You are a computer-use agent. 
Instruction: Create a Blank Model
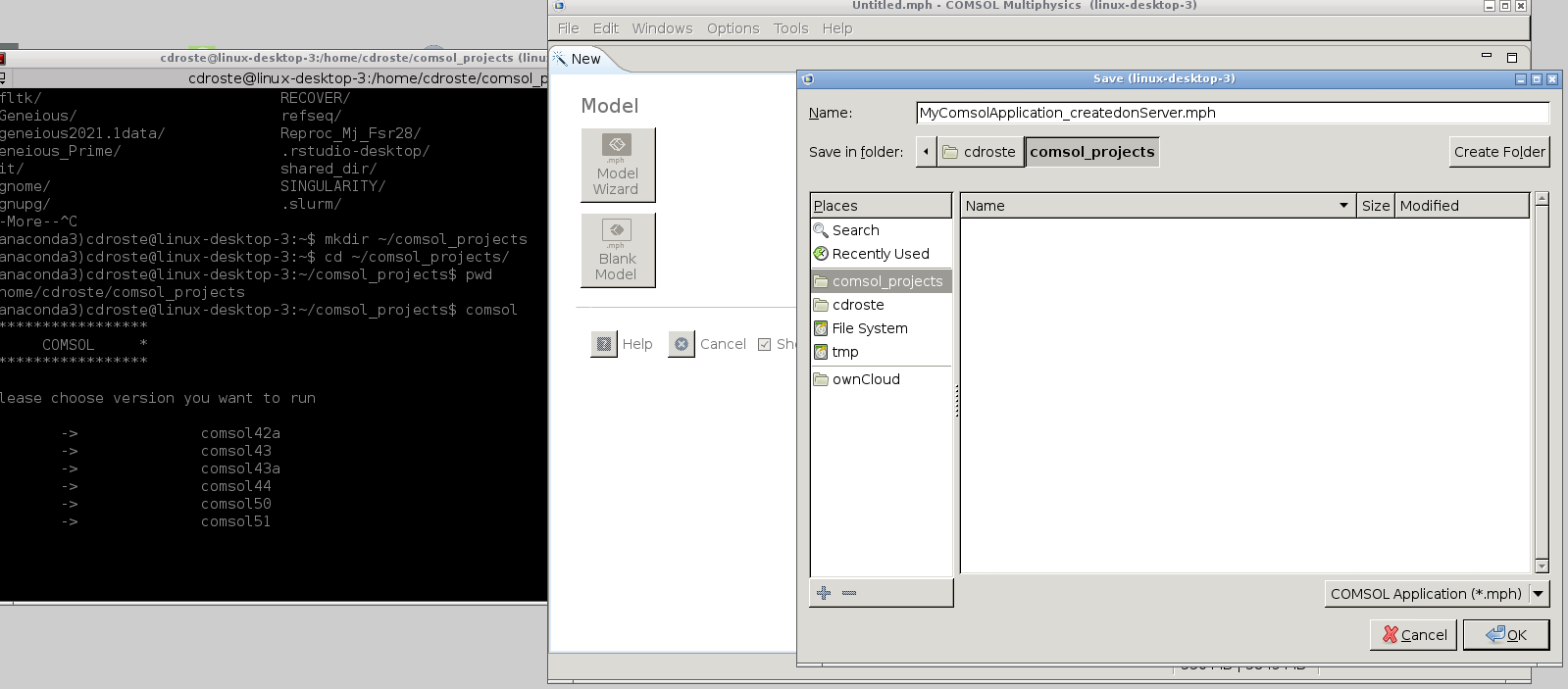coord(618,250)
